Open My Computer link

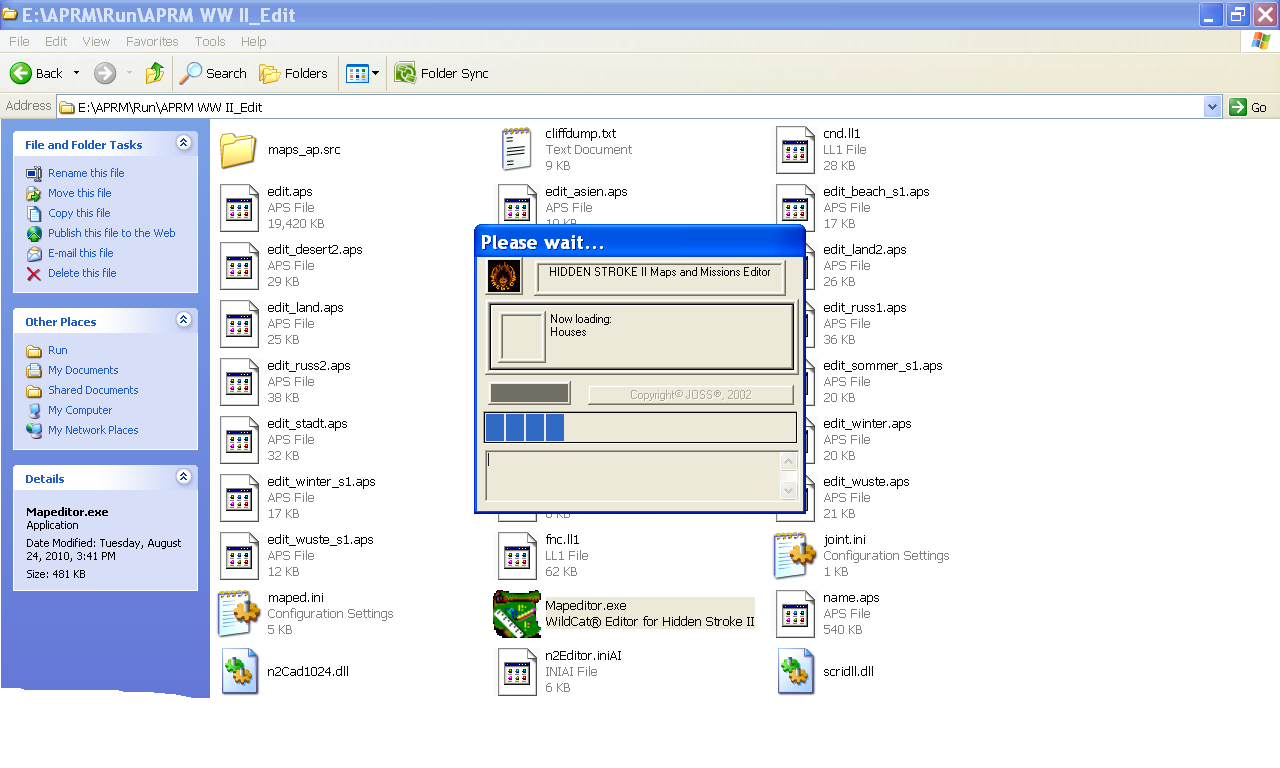coord(80,410)
